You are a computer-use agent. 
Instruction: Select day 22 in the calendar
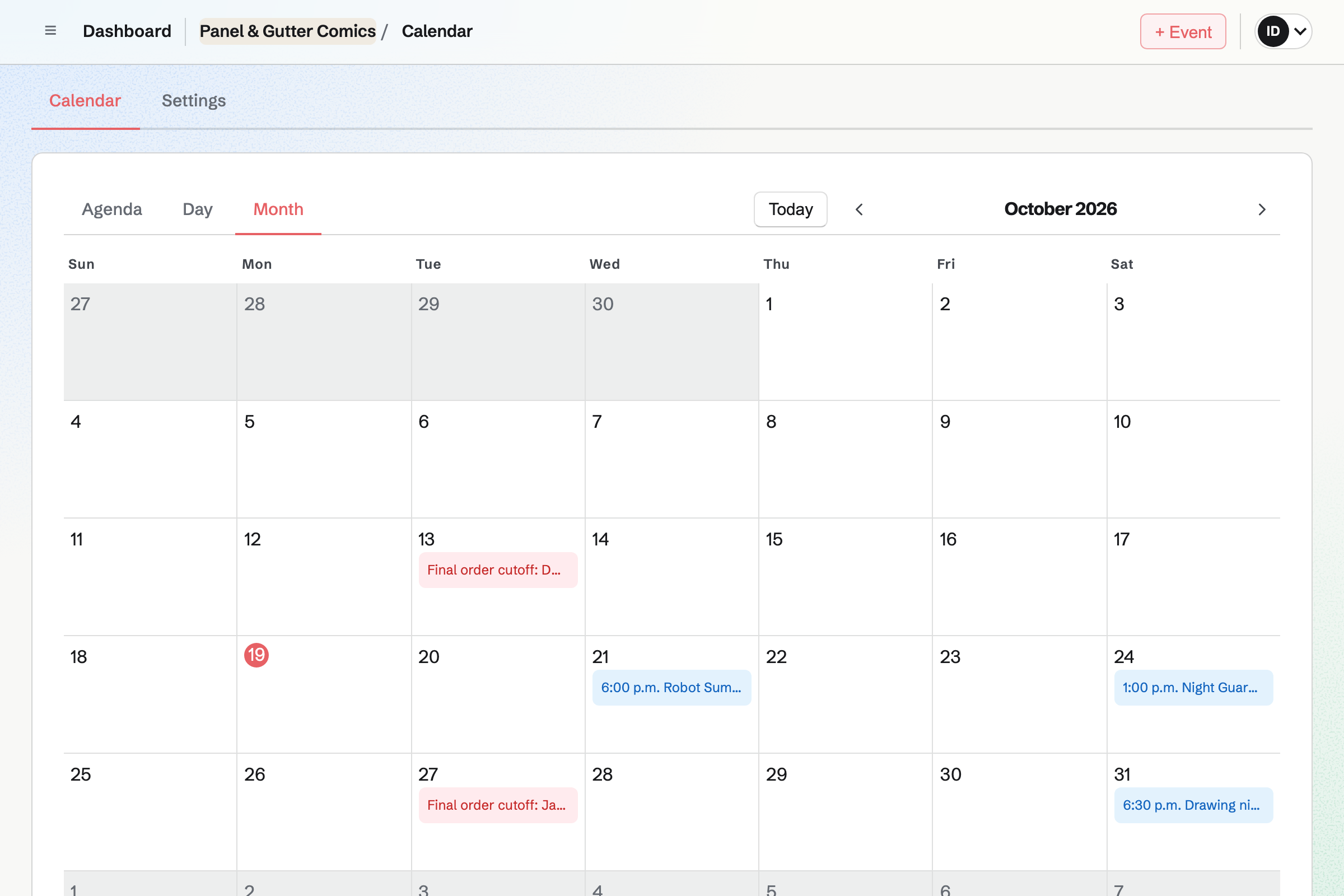pyautogui.click(x=776, y=657)
